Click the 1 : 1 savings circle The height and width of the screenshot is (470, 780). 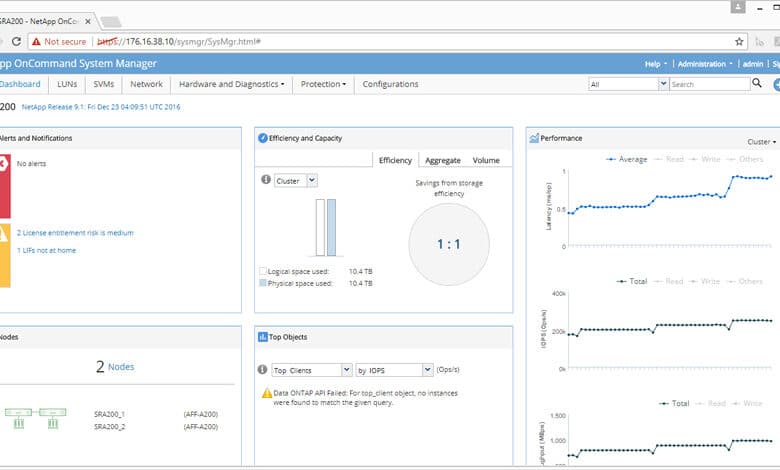point(449,244)
